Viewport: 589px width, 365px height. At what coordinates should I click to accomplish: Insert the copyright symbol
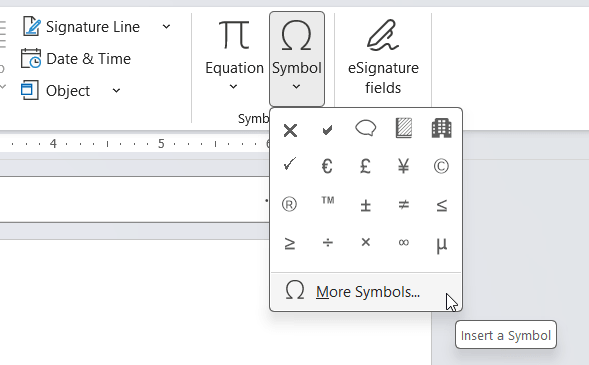coord(441,166)
